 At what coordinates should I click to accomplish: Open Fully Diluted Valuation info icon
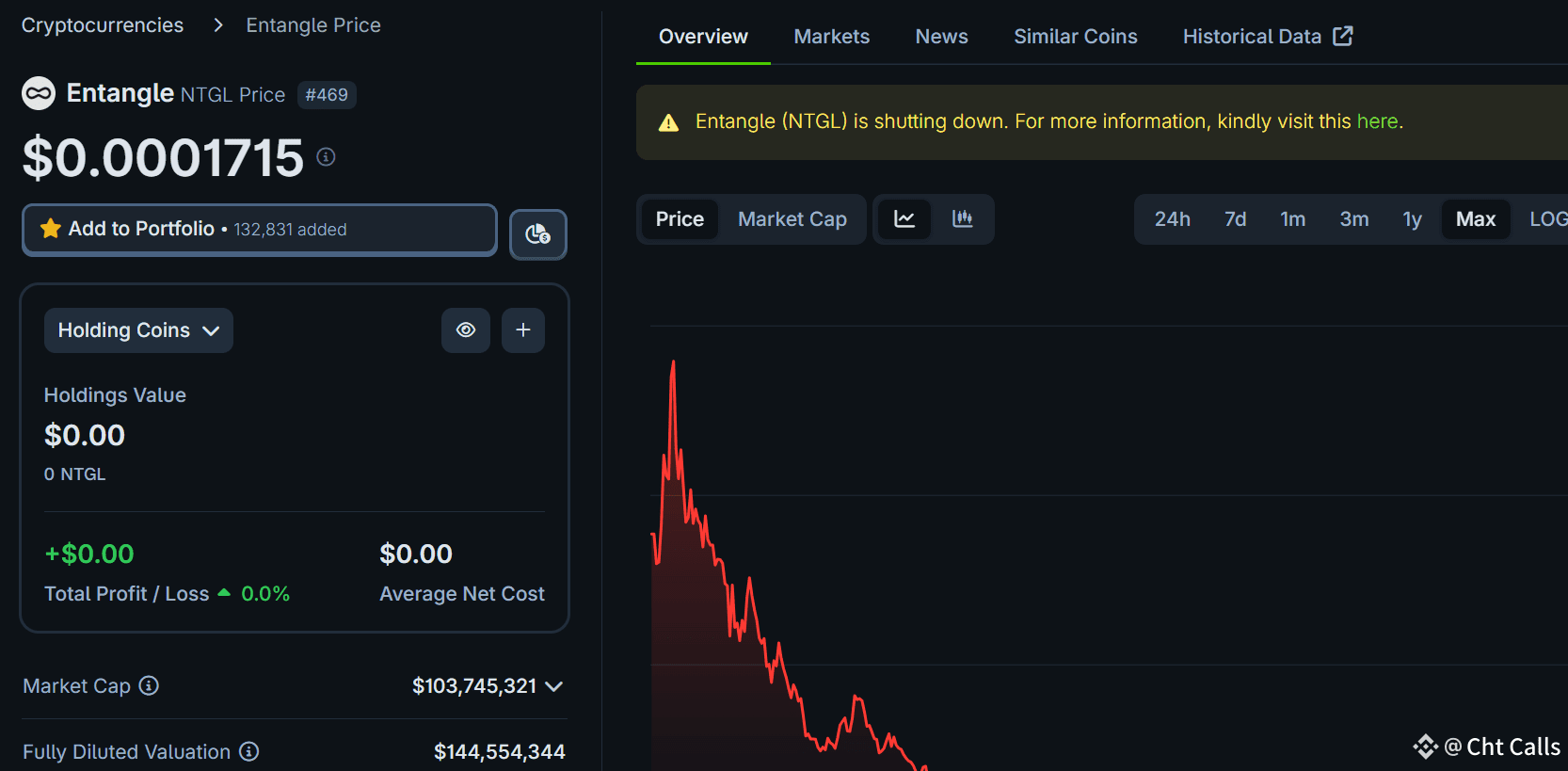coord(248,751)
